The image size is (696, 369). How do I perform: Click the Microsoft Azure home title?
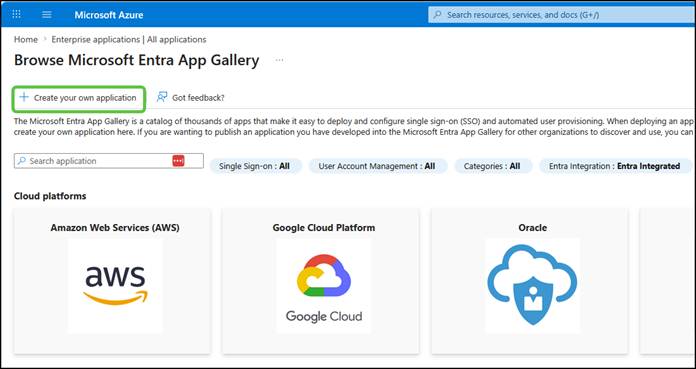click(109, 15)
